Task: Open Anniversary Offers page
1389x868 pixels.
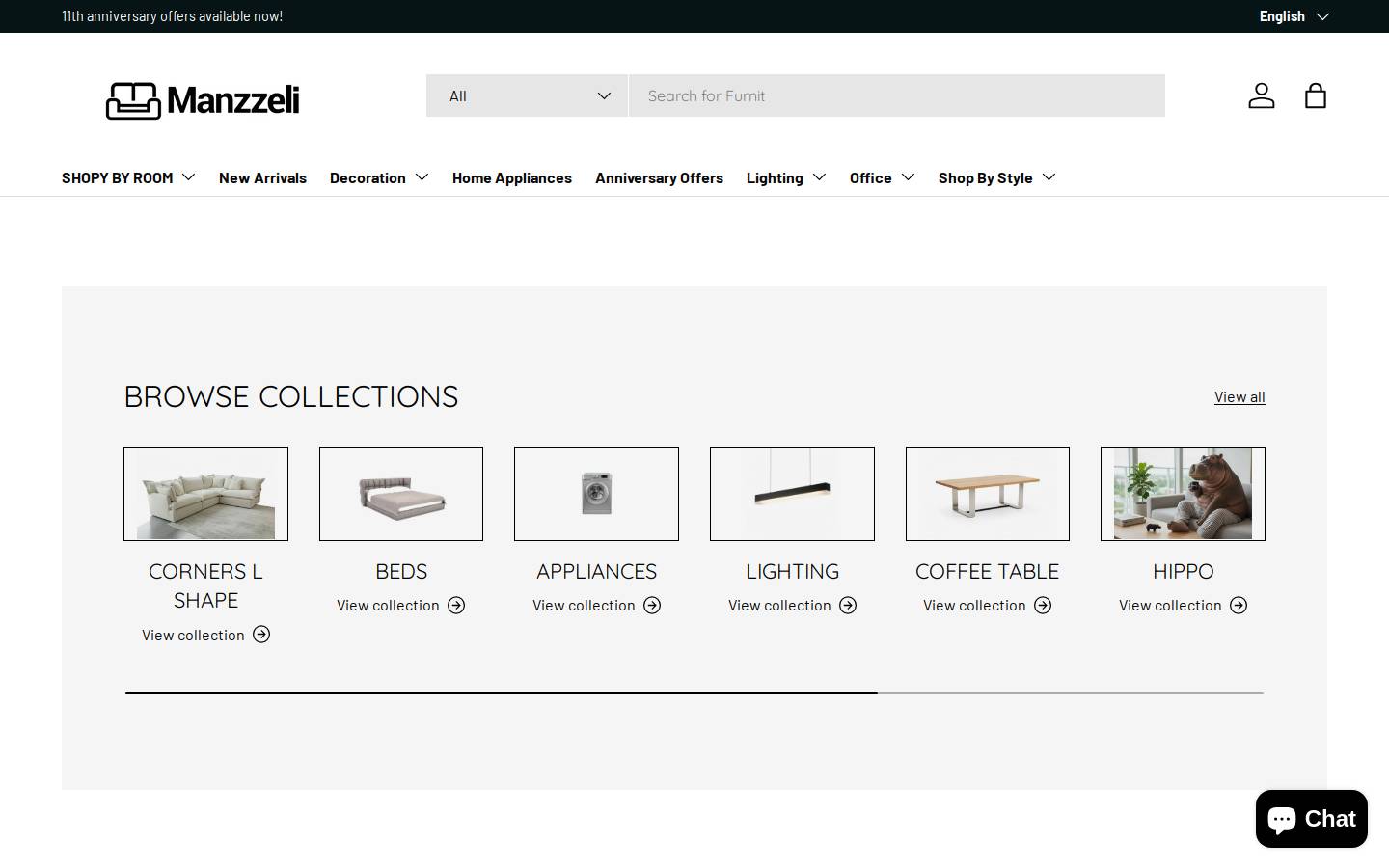Action: 659,177
